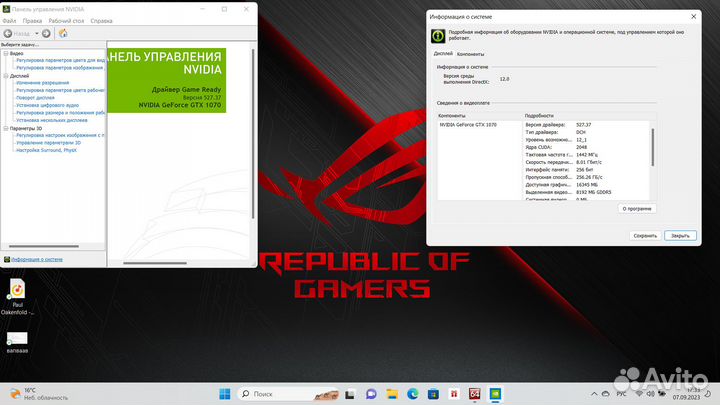Click the Forward arrow in NVIDIA panel toolbar
720x405 pixels.
pos(46,34)
